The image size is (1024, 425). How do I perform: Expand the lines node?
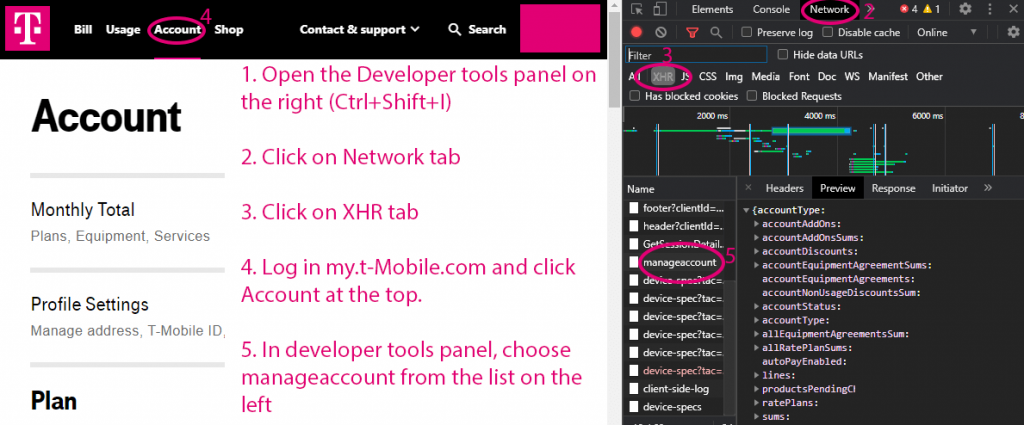click(x=756, y=375)
